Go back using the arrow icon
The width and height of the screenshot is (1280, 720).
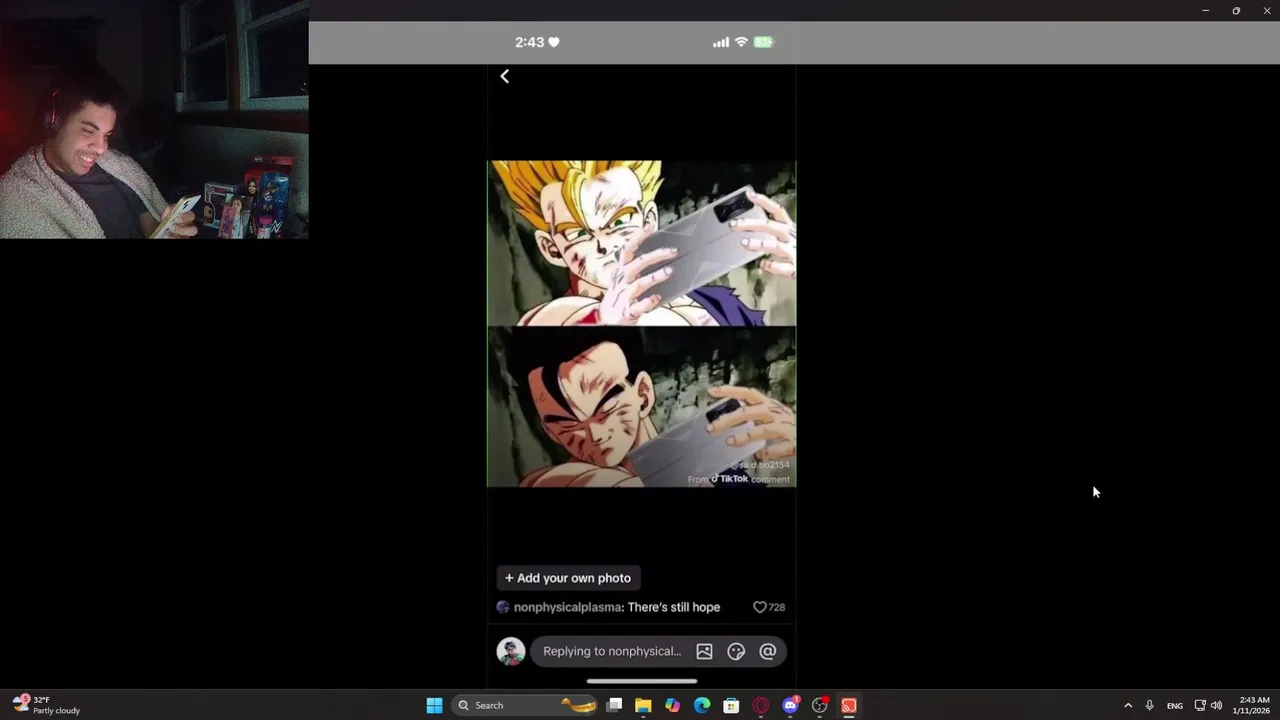505,76
